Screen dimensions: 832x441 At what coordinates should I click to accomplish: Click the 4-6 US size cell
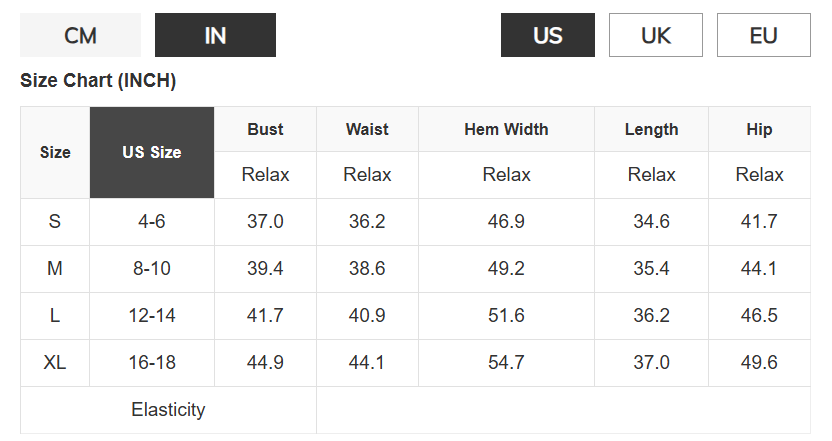pos(152,221)
